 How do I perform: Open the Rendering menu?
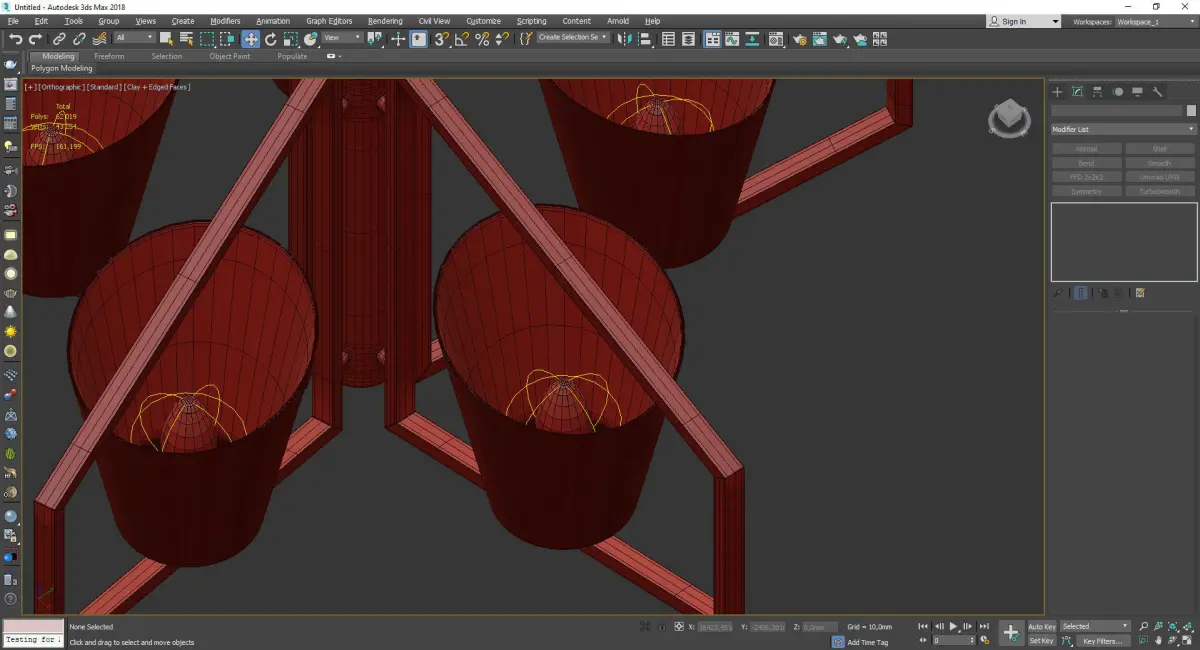[385, 21]
